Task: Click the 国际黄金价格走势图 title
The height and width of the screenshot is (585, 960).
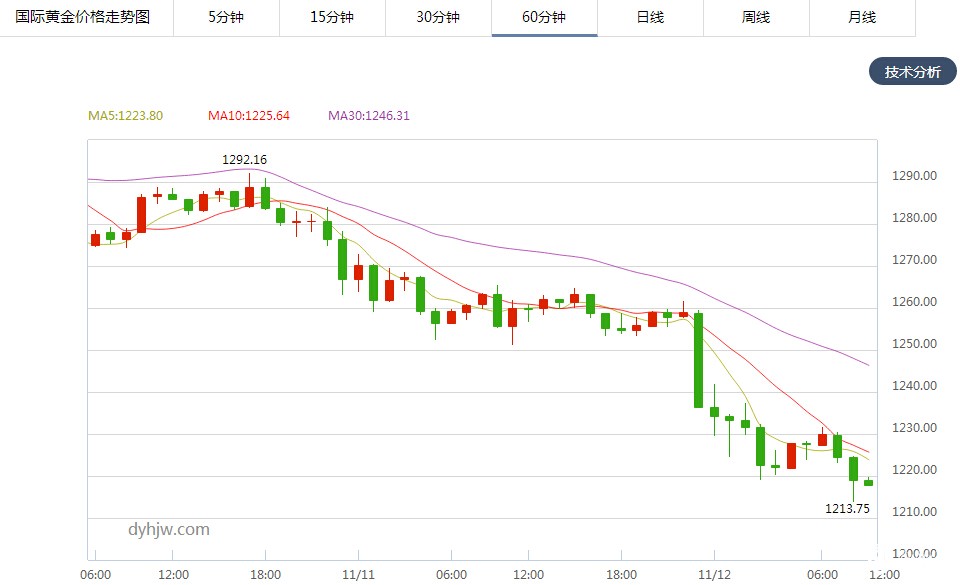Action: click(x=83, y=17)
